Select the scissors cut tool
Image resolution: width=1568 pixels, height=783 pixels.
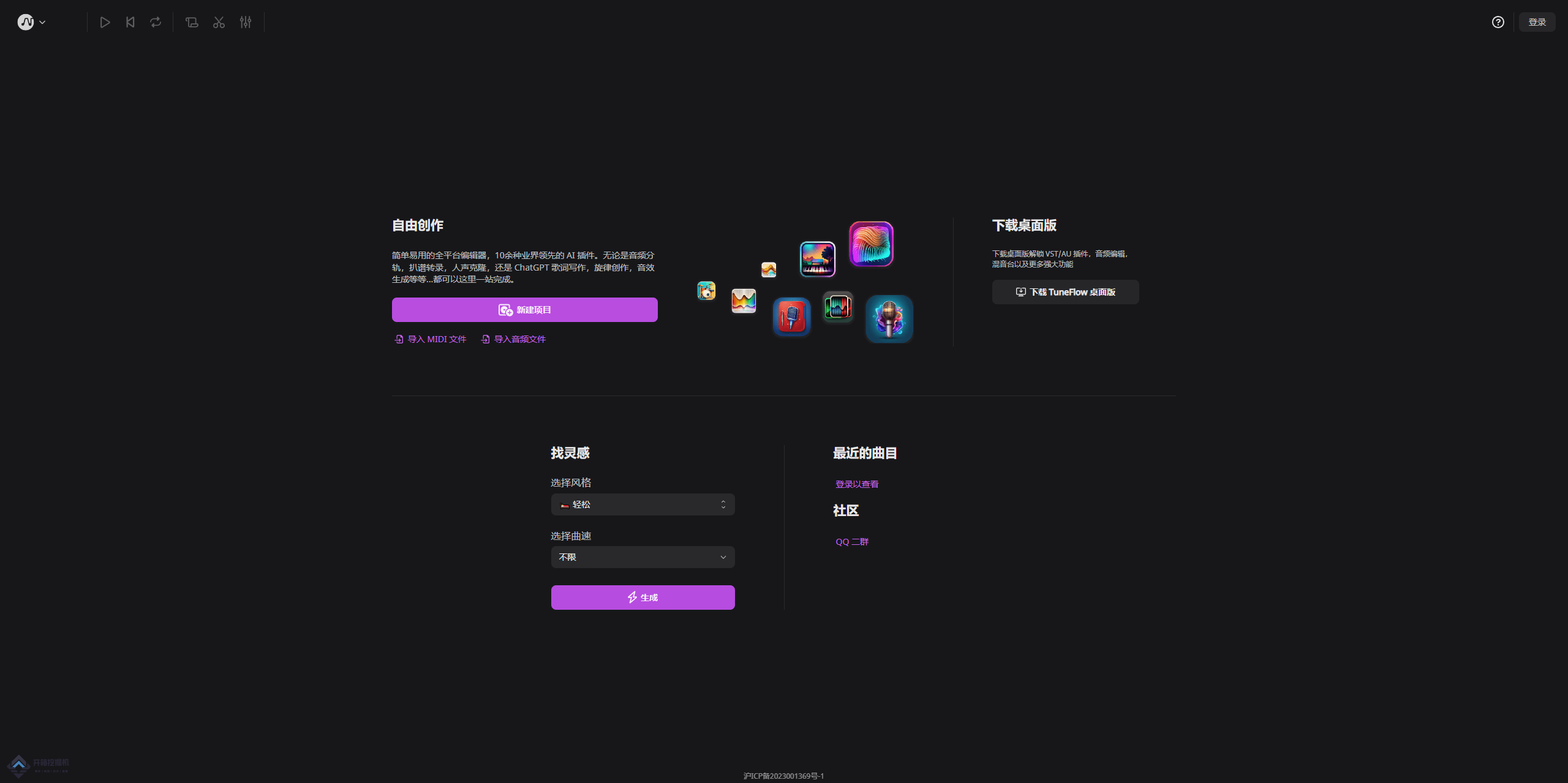coord(219,23)
